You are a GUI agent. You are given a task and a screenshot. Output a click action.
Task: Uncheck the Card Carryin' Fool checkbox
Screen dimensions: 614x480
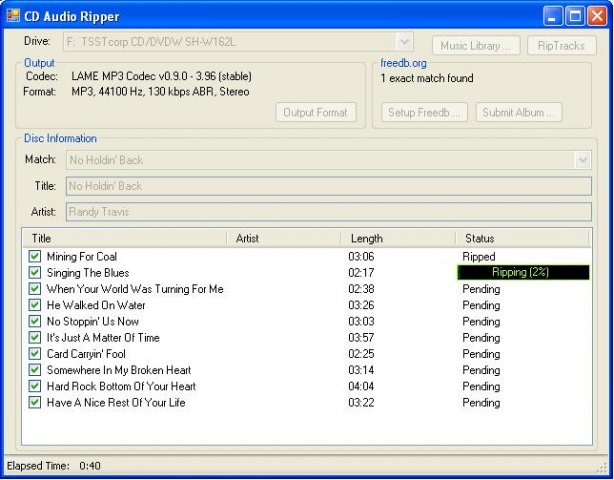point(34,354)
